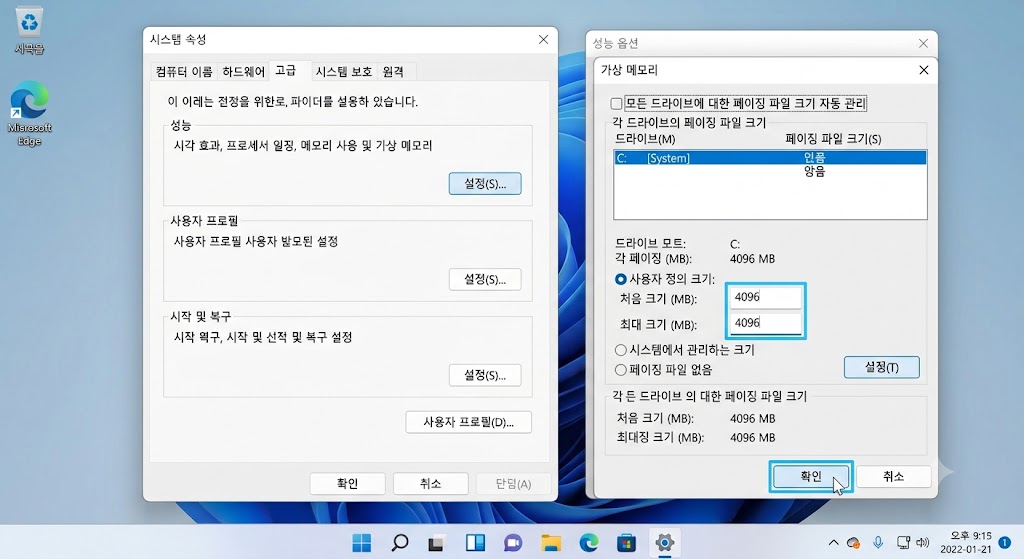Open the Chat taskbar icon
This screenshot has width=1024, height=559.
click(x=513, y=543)
